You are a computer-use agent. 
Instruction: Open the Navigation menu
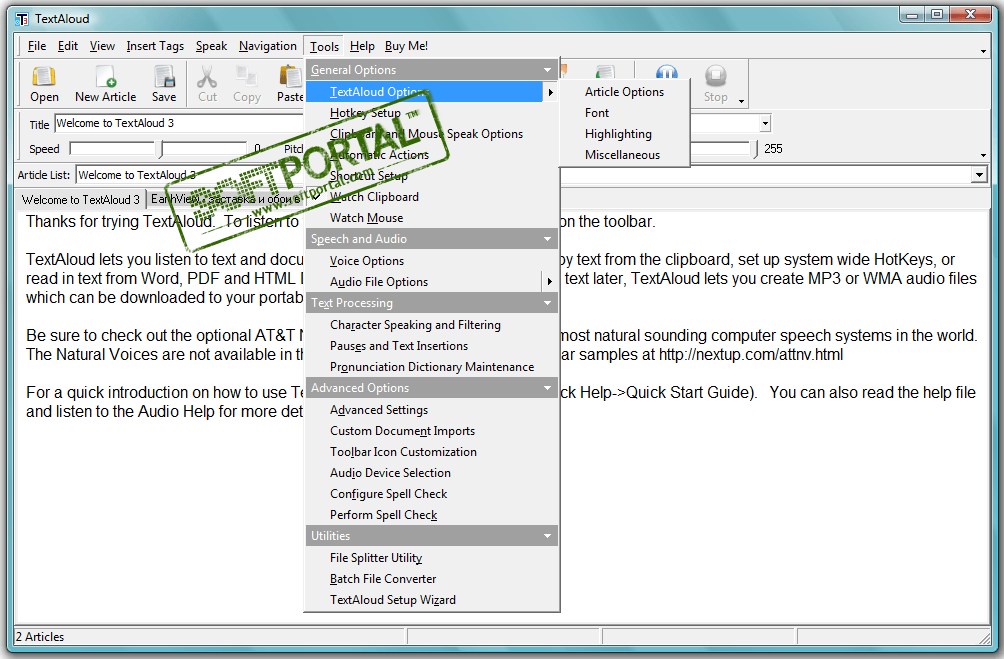[x=268, y=46]
